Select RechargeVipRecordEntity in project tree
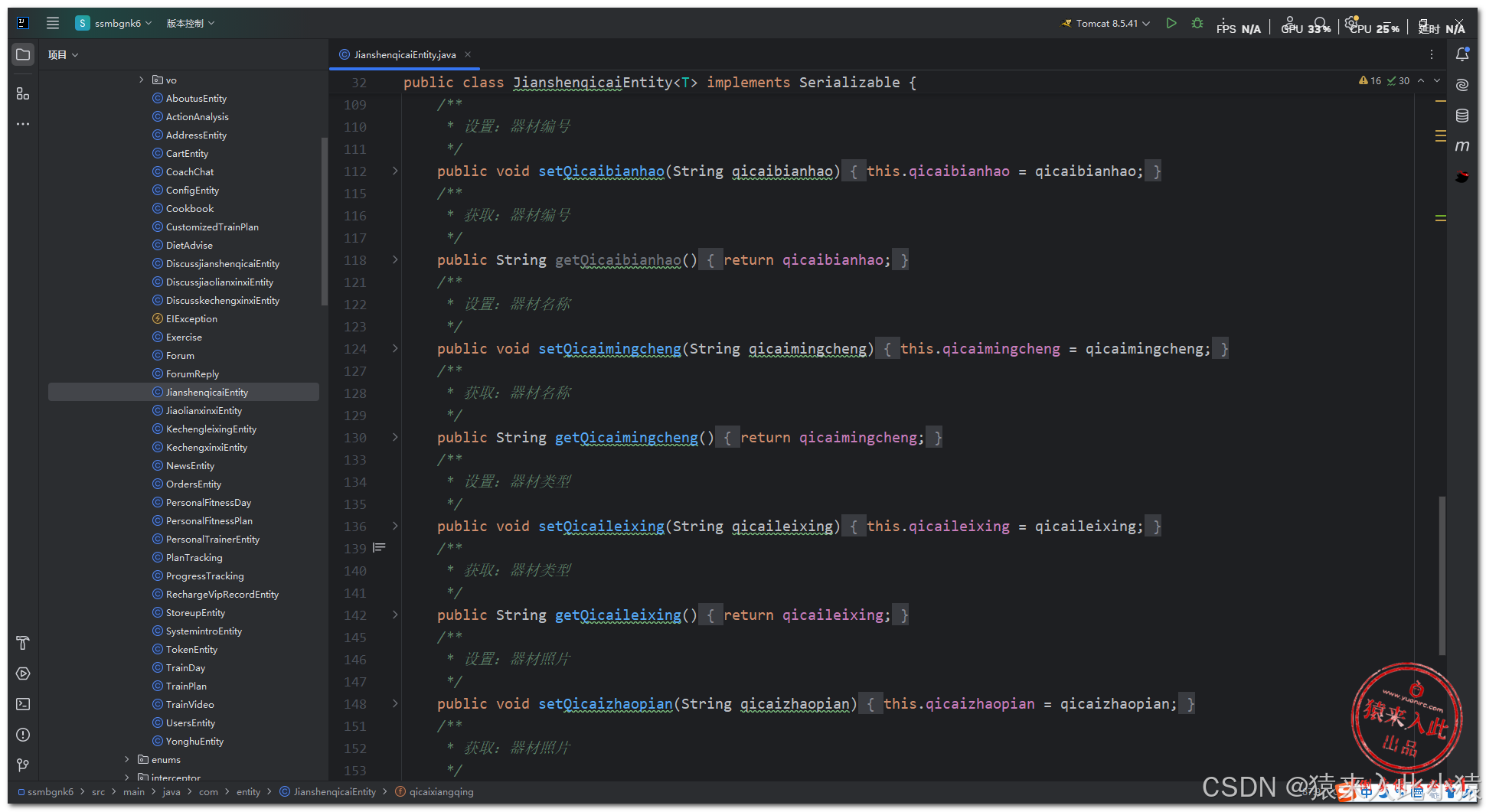Screen dimensions: 1486x812 [x=222, y=594]
